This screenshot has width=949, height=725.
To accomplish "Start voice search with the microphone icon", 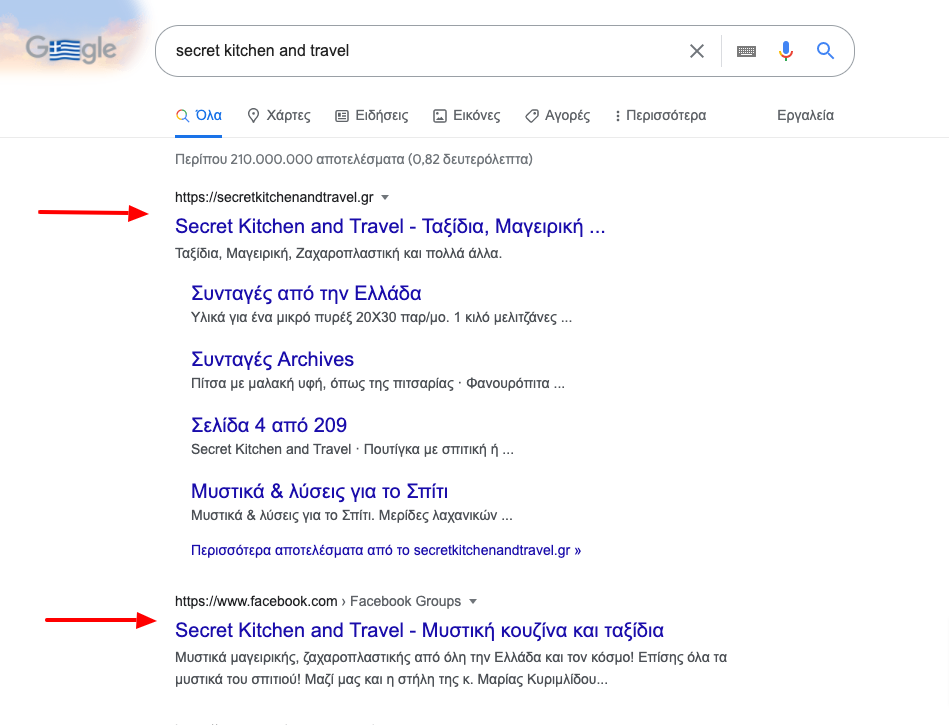I will coord(786,51).
